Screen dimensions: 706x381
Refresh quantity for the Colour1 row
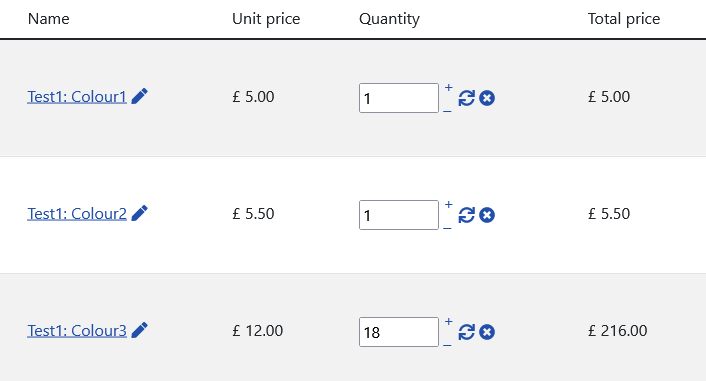(x=466, y=98)
